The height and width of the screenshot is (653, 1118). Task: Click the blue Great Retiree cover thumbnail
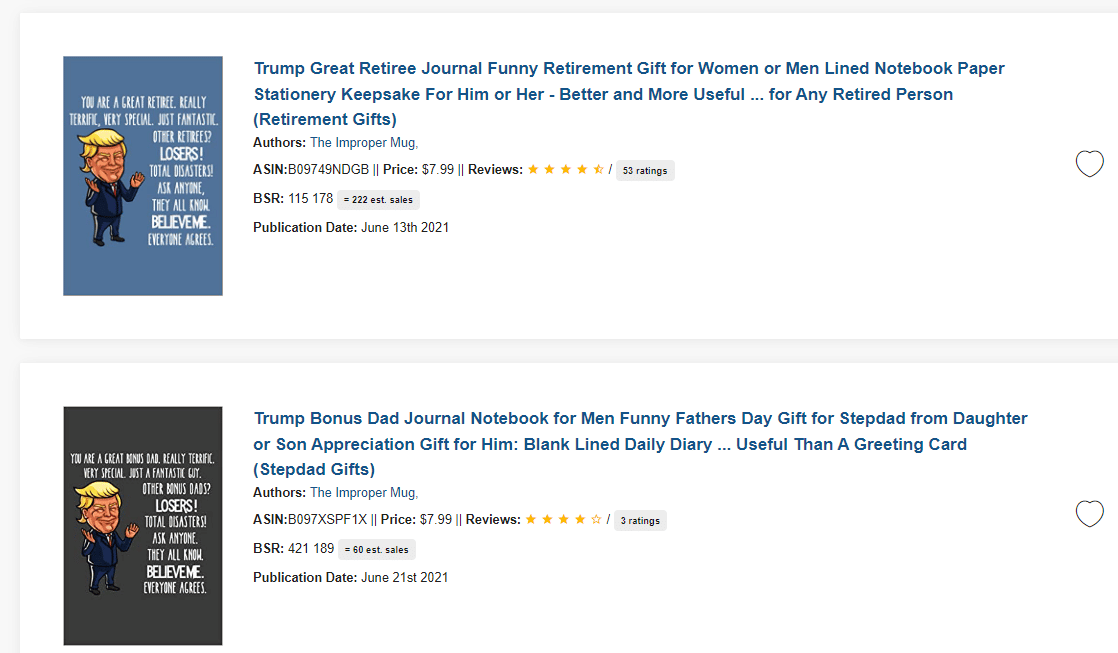pyautogui.click(x=143, y=176)
